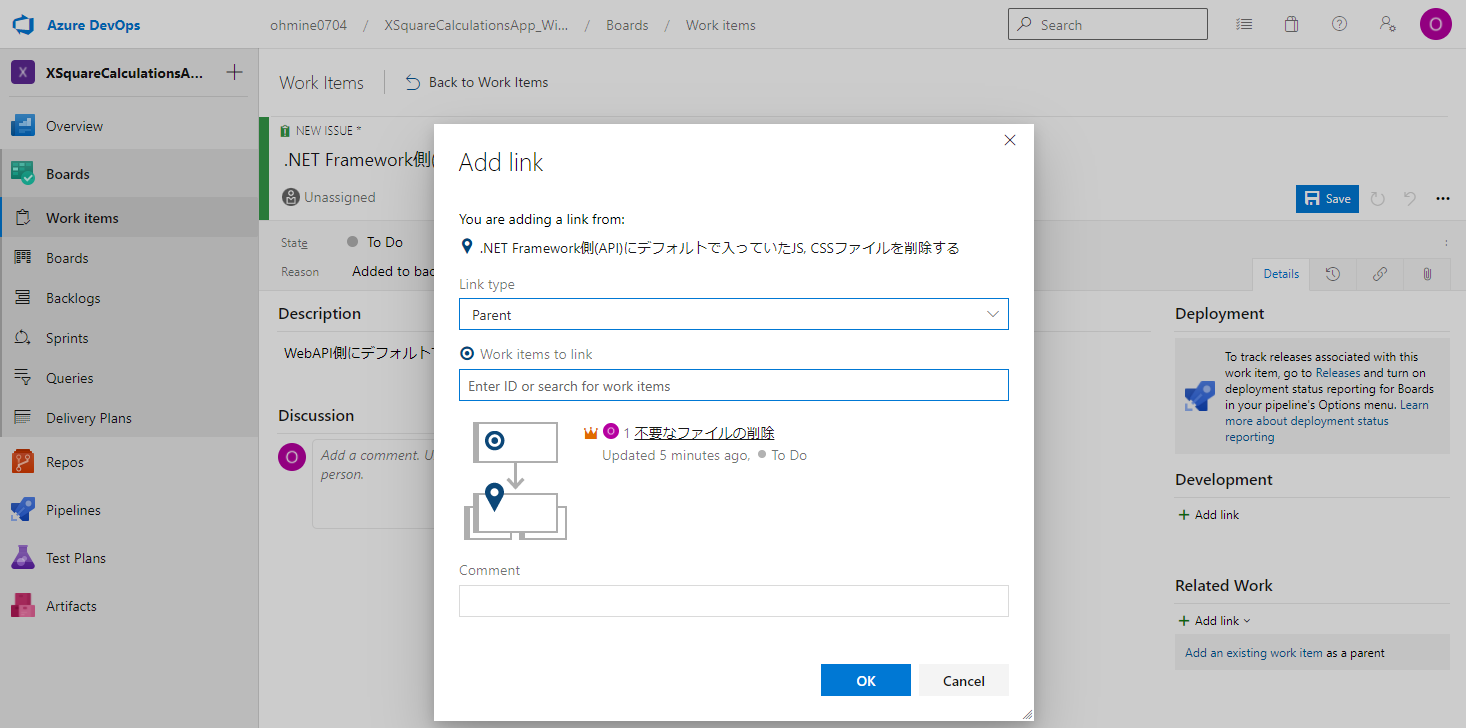Screen dimensions: 1466x728
Task: Open Backlogs in the sidebar
Action: coord(129,298)
